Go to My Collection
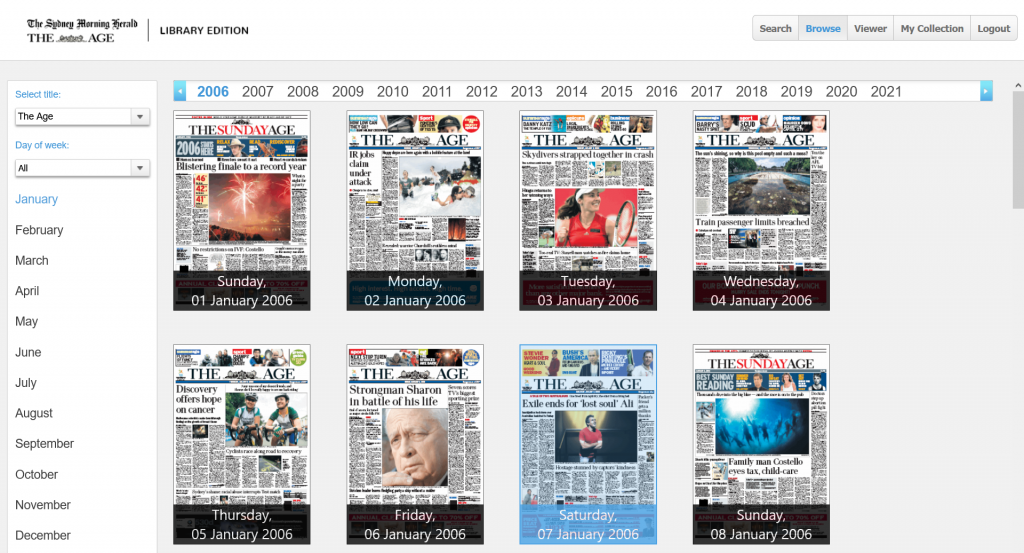This screenshot has width=1024, height=553. [931, 29]
